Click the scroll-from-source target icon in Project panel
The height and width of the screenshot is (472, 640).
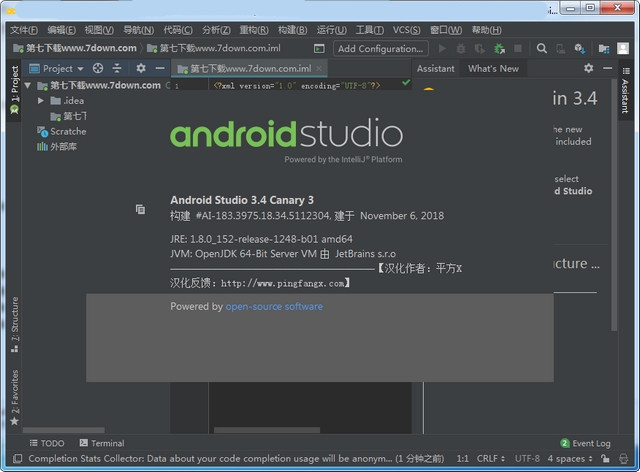pos(97,68)
